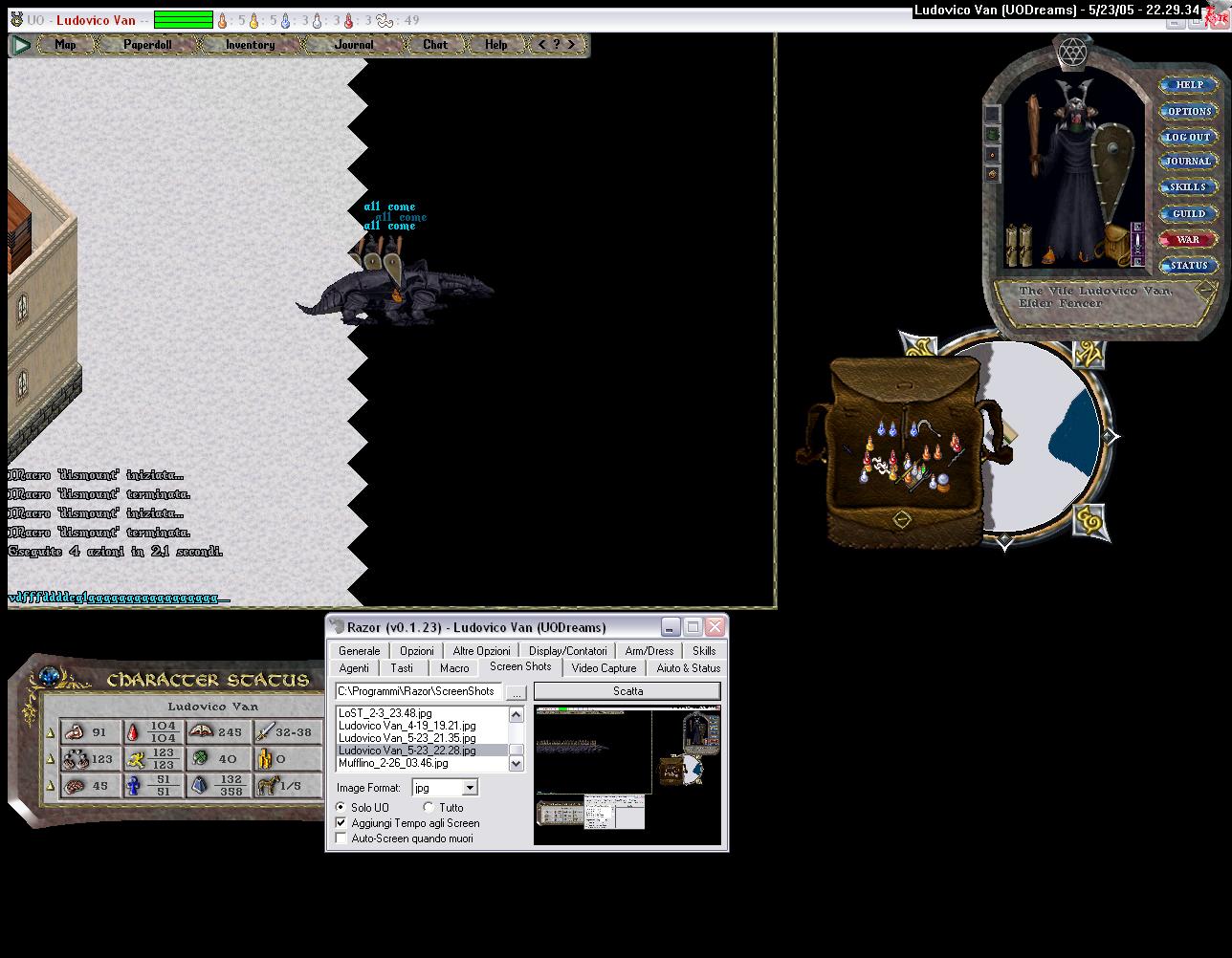1232x958 pixels.
Task: Click the empty top equipment slot on the paperdoll
Action: tap(992, 114)
